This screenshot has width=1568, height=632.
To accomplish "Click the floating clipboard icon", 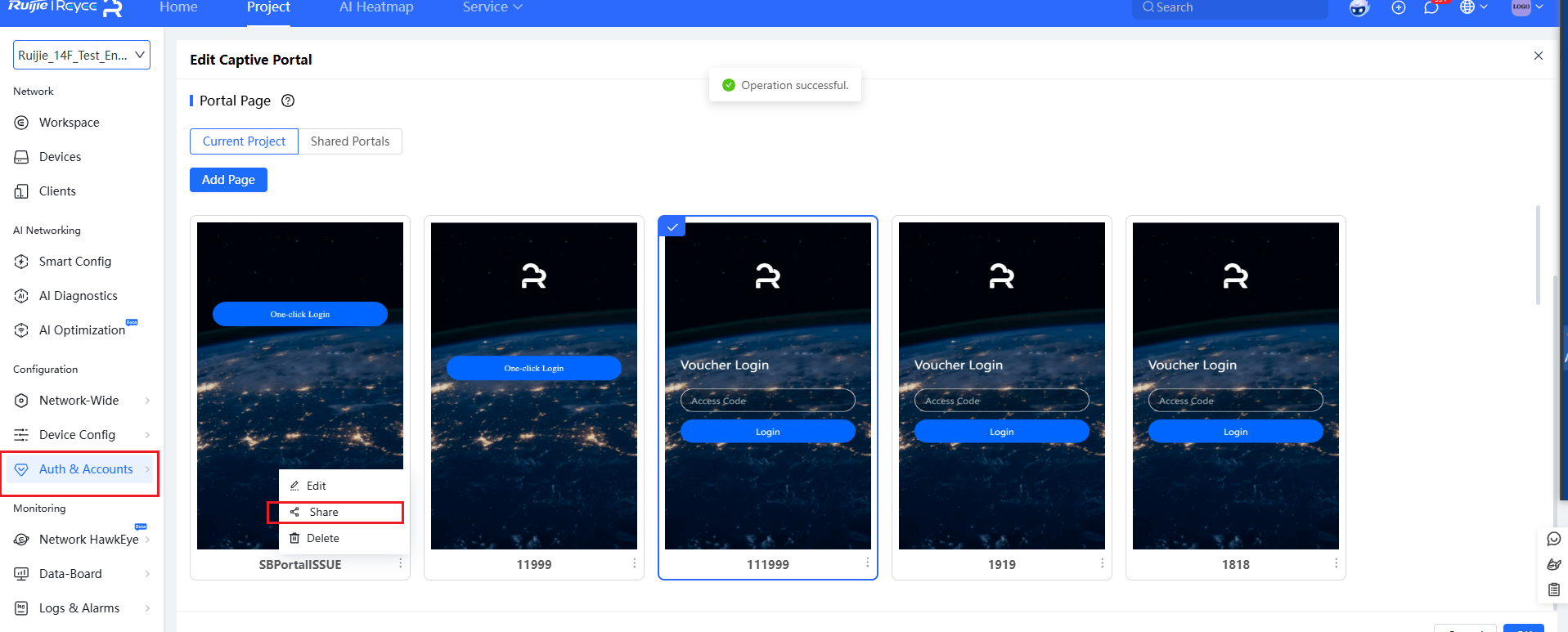I will coord(1554,589).
